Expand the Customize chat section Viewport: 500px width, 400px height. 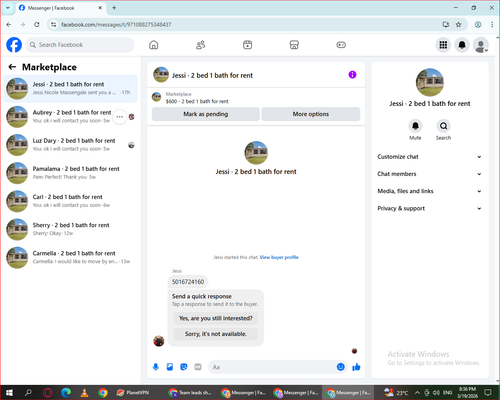(x=429, y=157)
